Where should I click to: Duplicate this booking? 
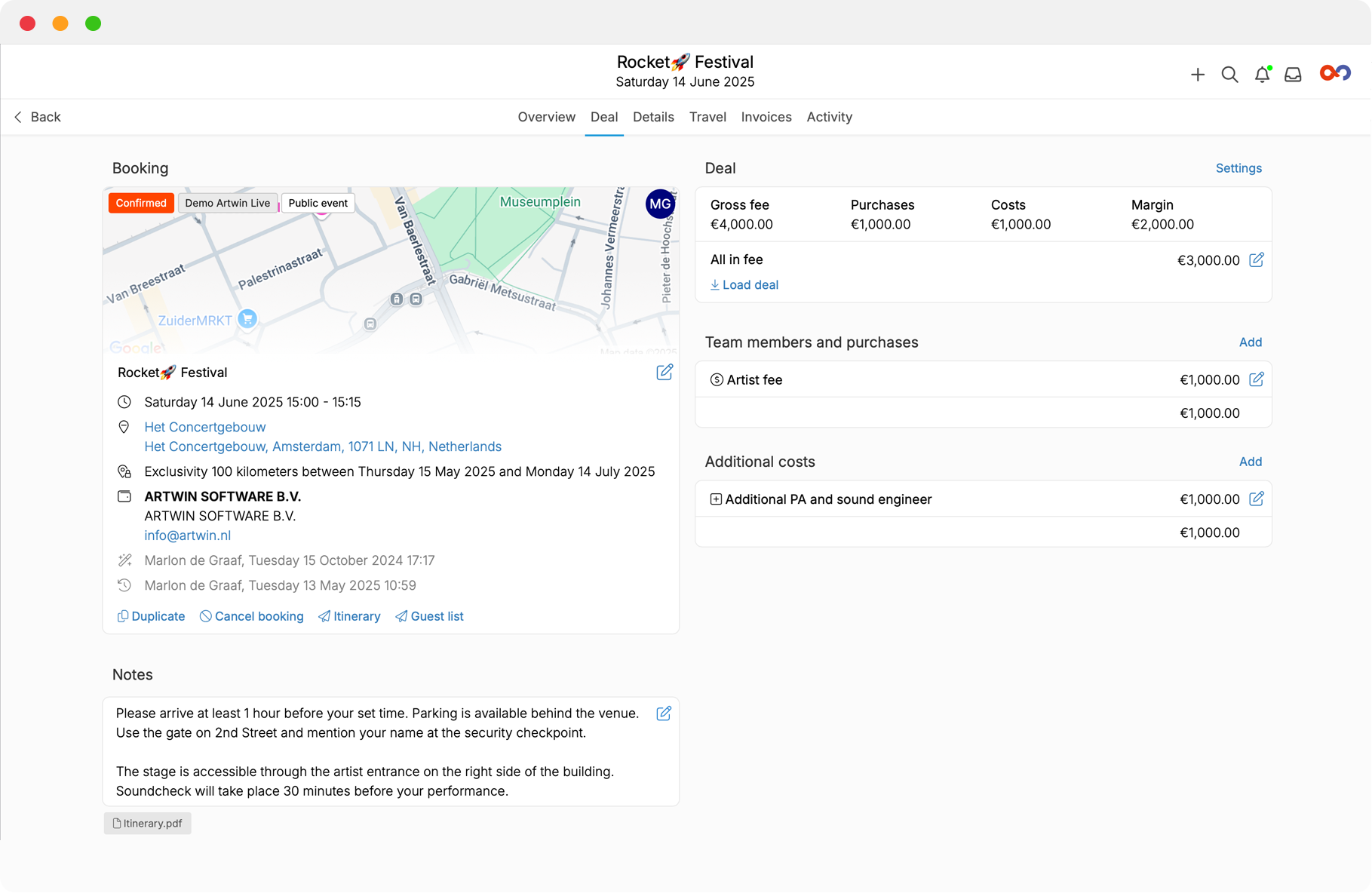pos(151,616)
